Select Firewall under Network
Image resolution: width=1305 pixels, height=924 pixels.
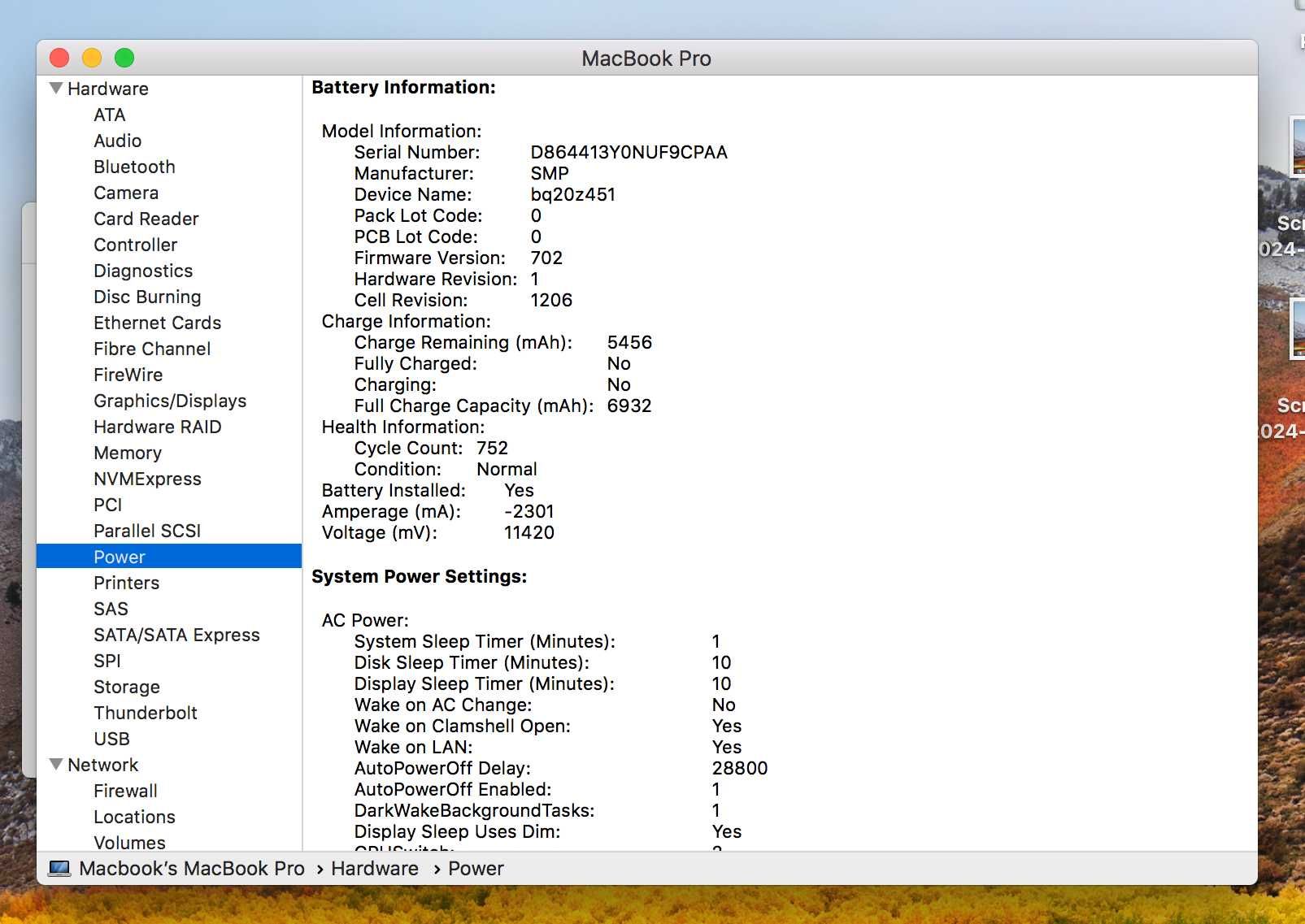125,791
